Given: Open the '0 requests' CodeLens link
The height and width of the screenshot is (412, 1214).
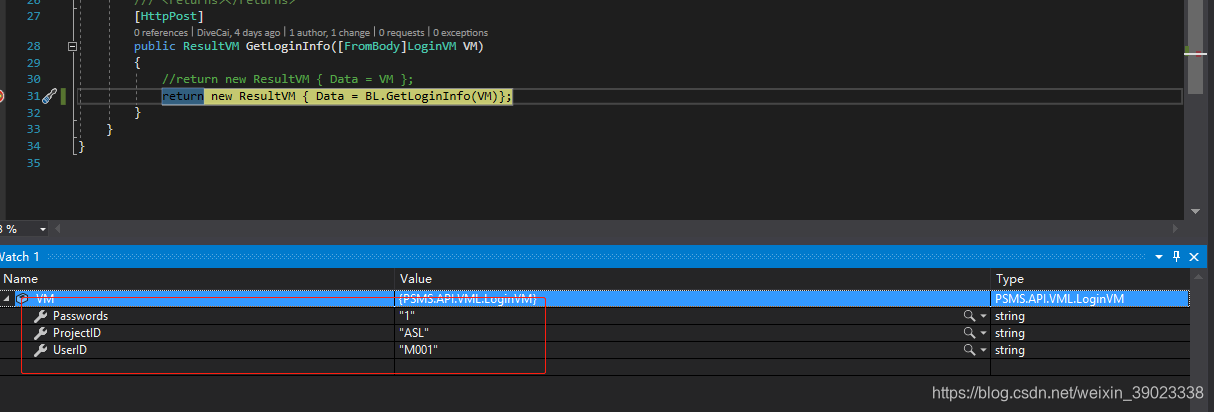Looking at the screenshot, I should [403, 33].
